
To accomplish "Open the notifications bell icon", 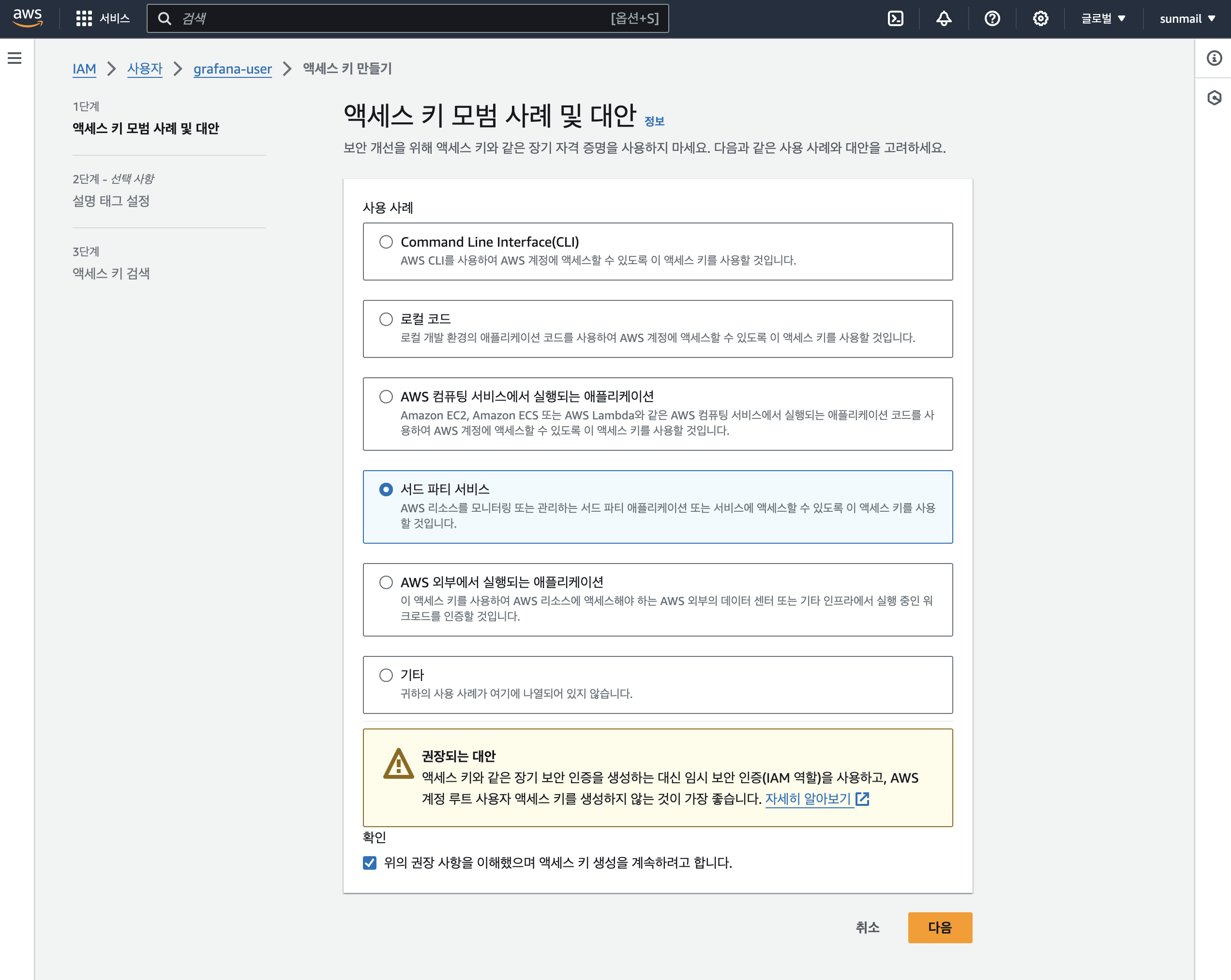I will (944, 19).
